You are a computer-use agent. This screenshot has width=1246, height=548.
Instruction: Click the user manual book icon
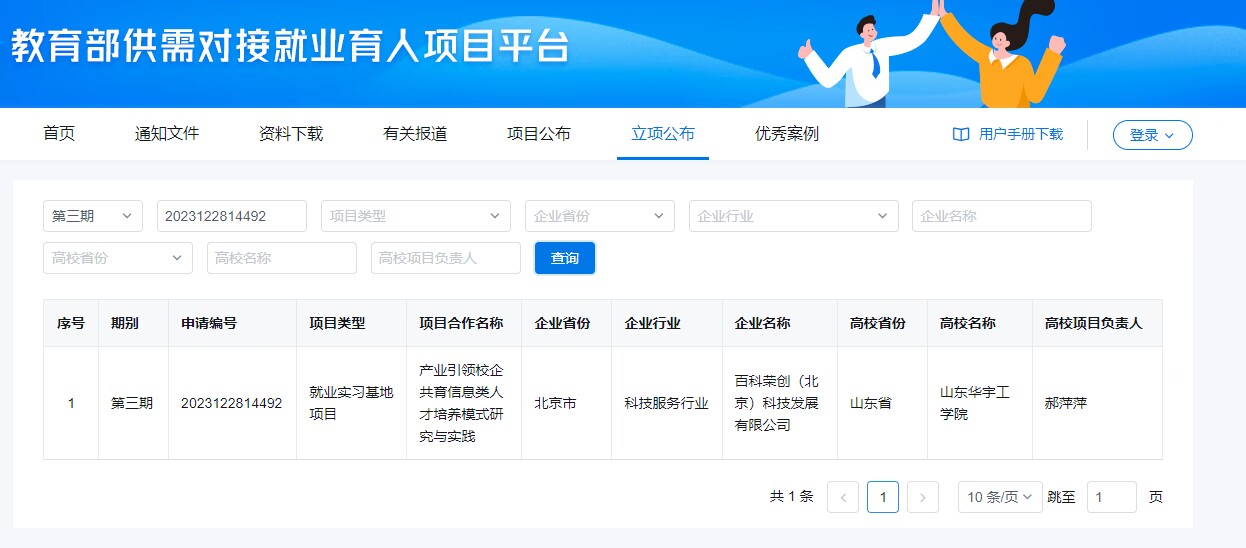coord(961,134)
